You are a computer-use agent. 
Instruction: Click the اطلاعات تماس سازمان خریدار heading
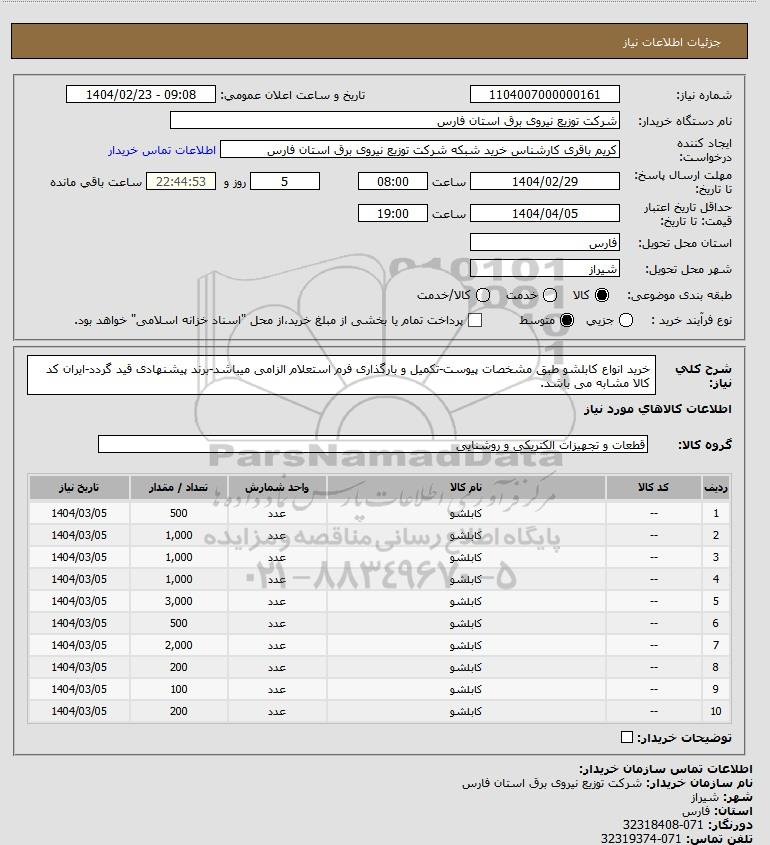666,769
